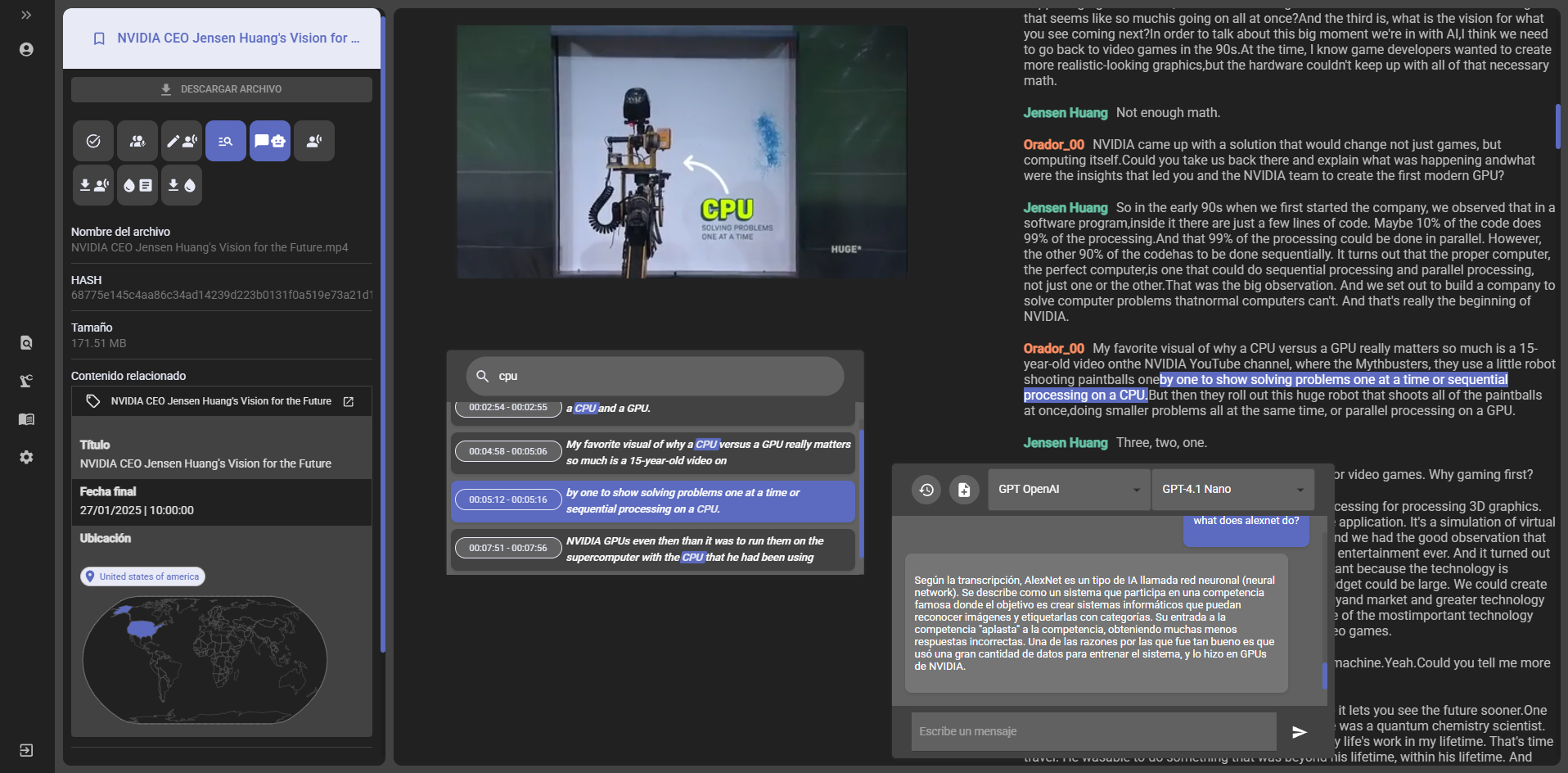Open the user account icon in sidebar
Screen dimensions: 1568x773
pos(26,49)
